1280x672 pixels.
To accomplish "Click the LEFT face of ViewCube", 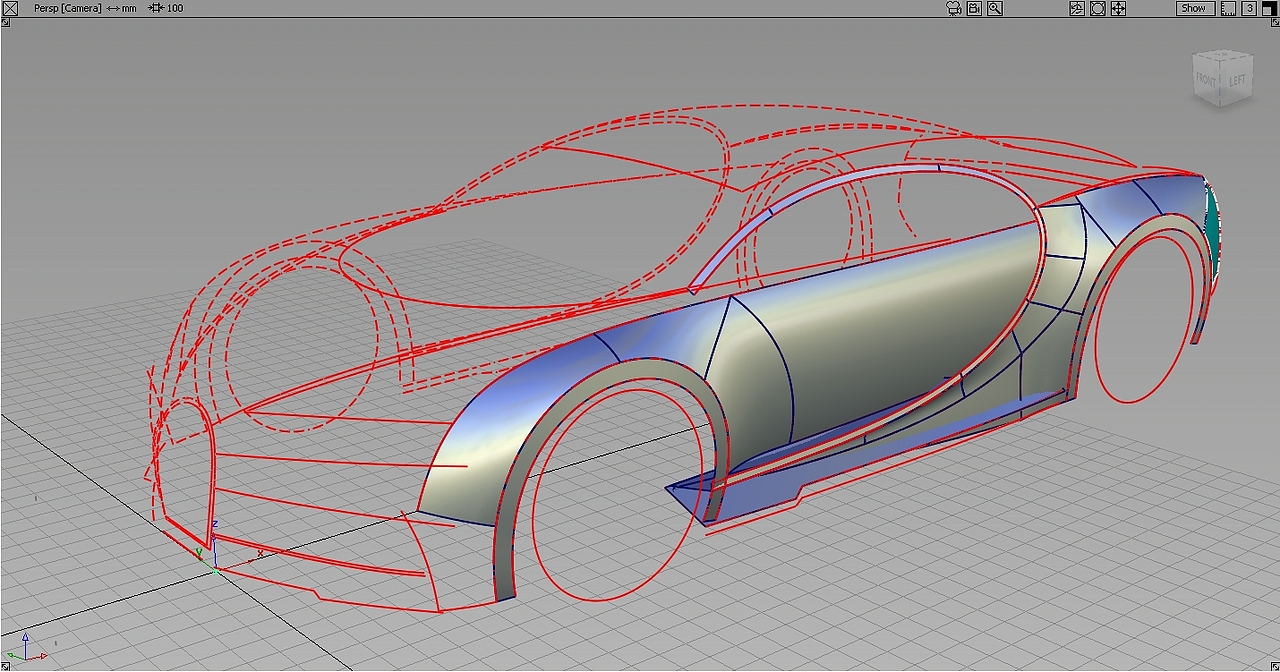I will tap(1237, 80).
